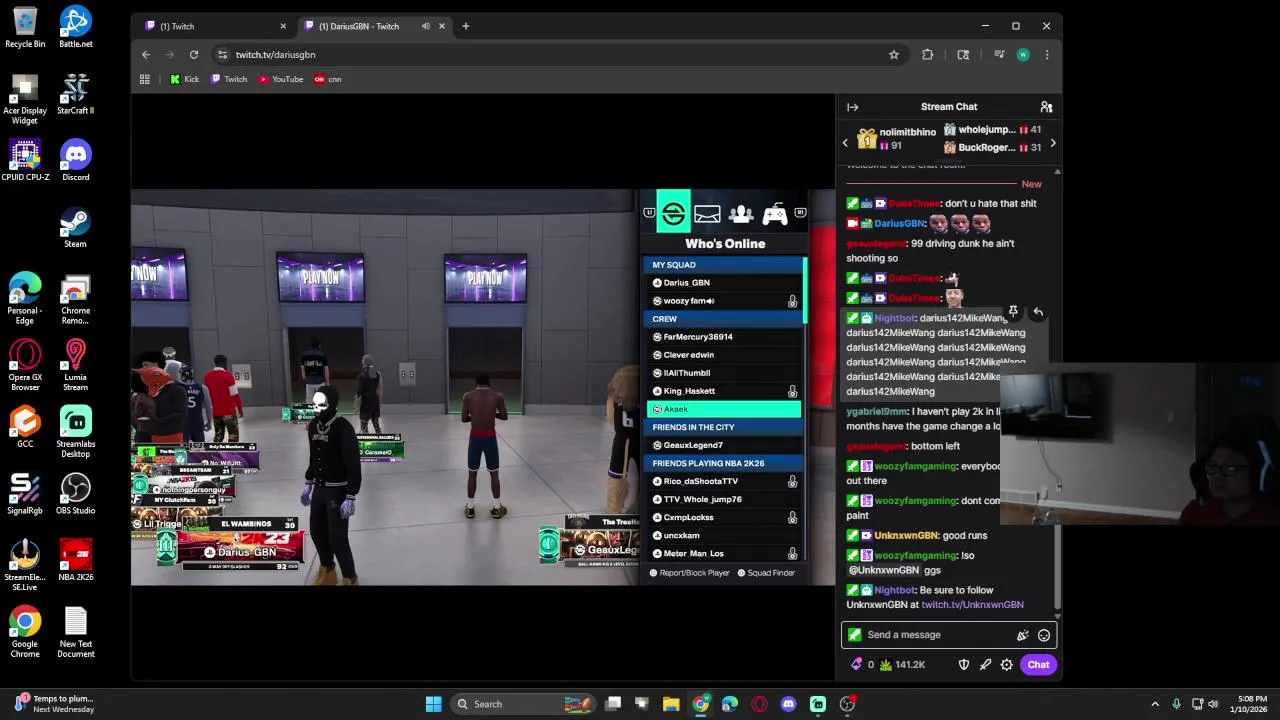The image size is (1280, 720).
Task: Open Chrome extensions puzzle menu
Action: click(x=928, y=55)
